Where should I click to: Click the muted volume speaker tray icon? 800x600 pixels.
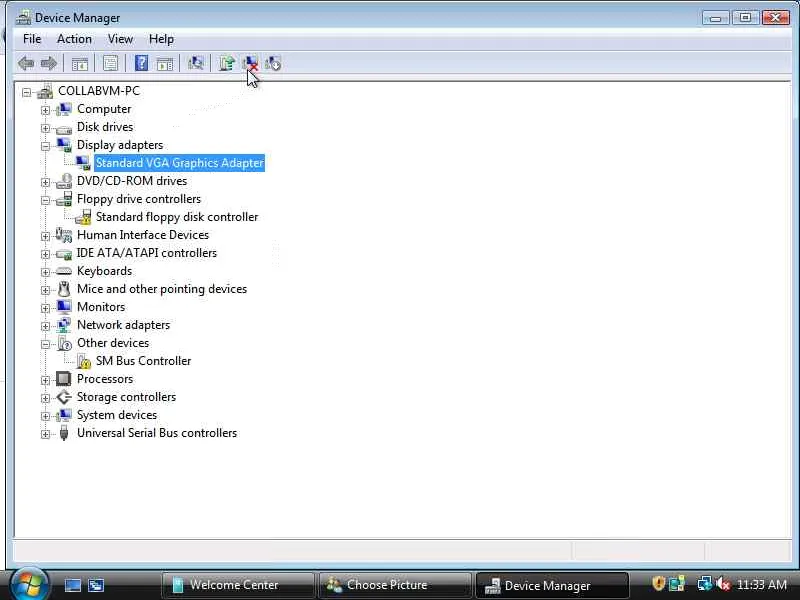click(x=723, y=583)
